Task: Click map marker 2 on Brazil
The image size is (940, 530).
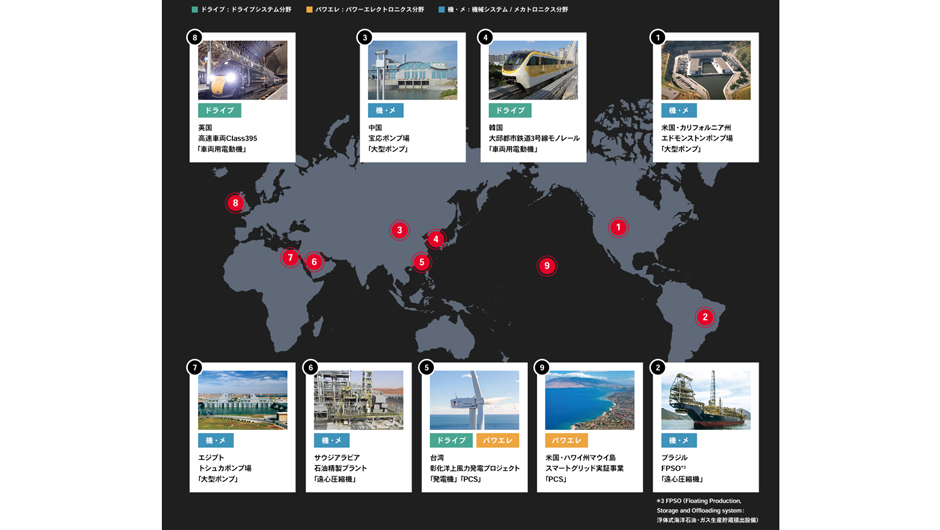Action: [704, 317]
